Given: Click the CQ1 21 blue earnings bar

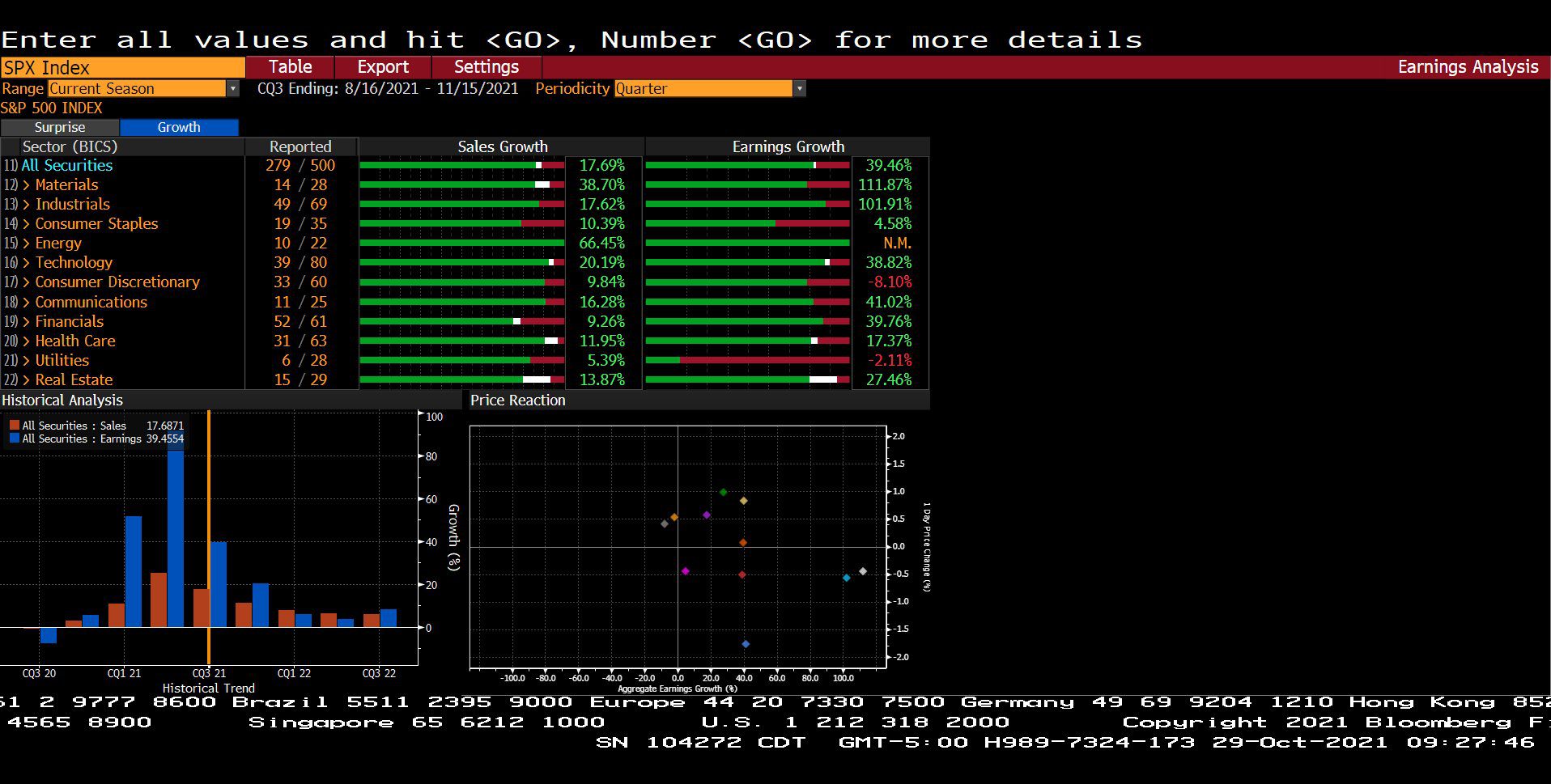Looking at the screenshot, I should (134, 571).
